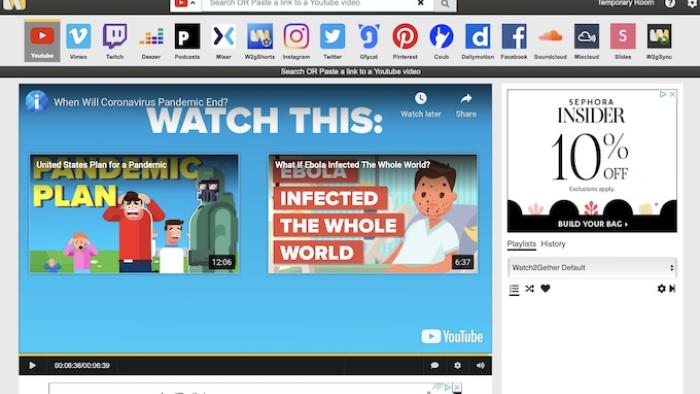The height and width of the screenshot is (394, 700).
Task: Click the playlist list view icon
Action: [x=514, y=289]
